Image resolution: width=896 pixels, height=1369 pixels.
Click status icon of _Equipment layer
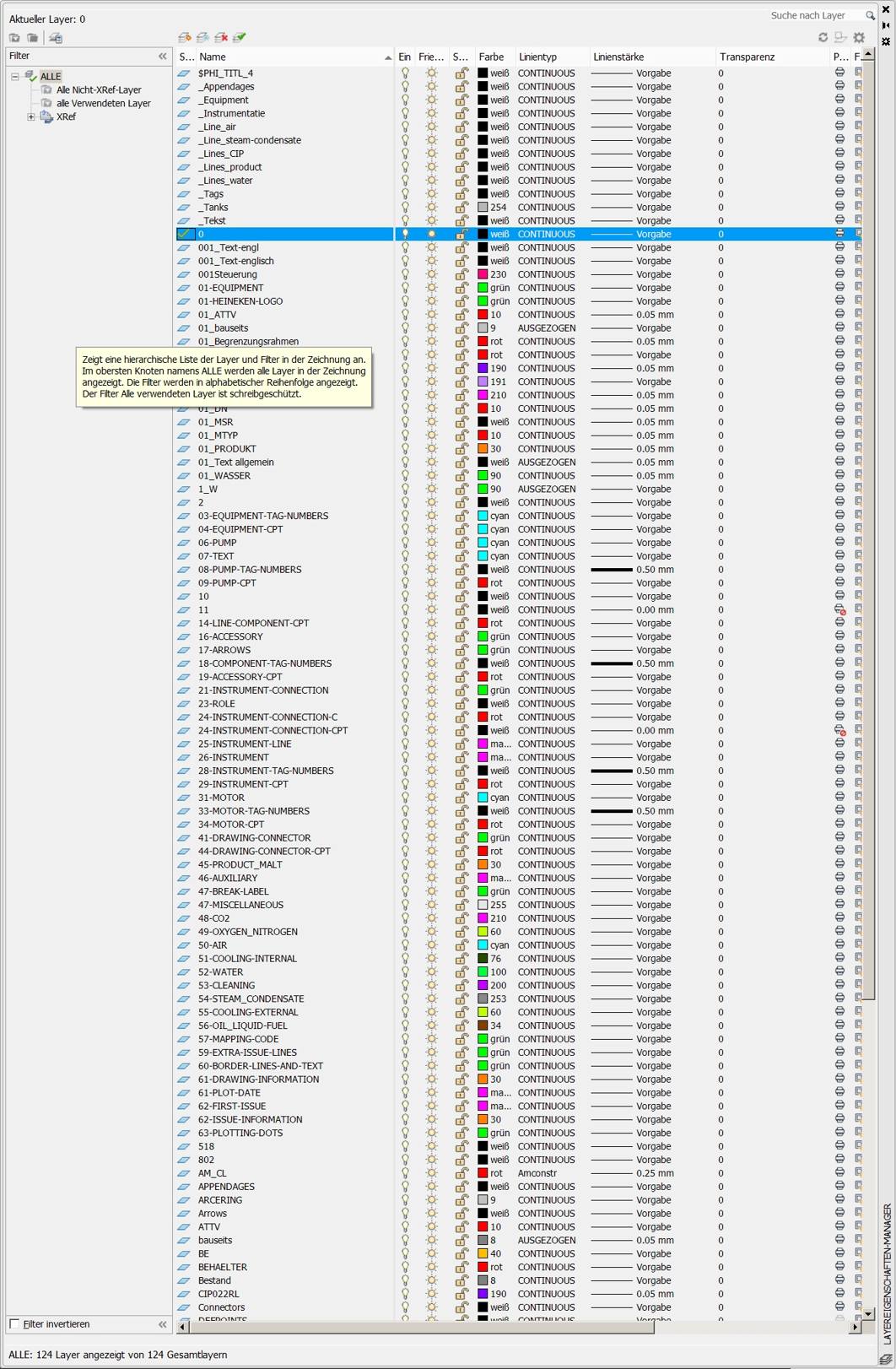pyautogui.click(x=184, y=100)
